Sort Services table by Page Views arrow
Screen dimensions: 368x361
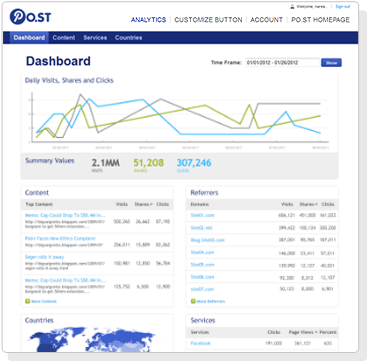(316, 332)
